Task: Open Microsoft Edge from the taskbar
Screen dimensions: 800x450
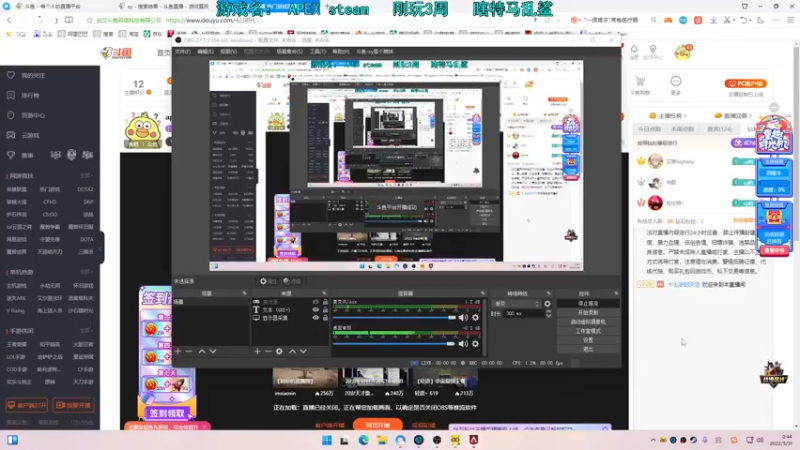Action: [363, 440]
